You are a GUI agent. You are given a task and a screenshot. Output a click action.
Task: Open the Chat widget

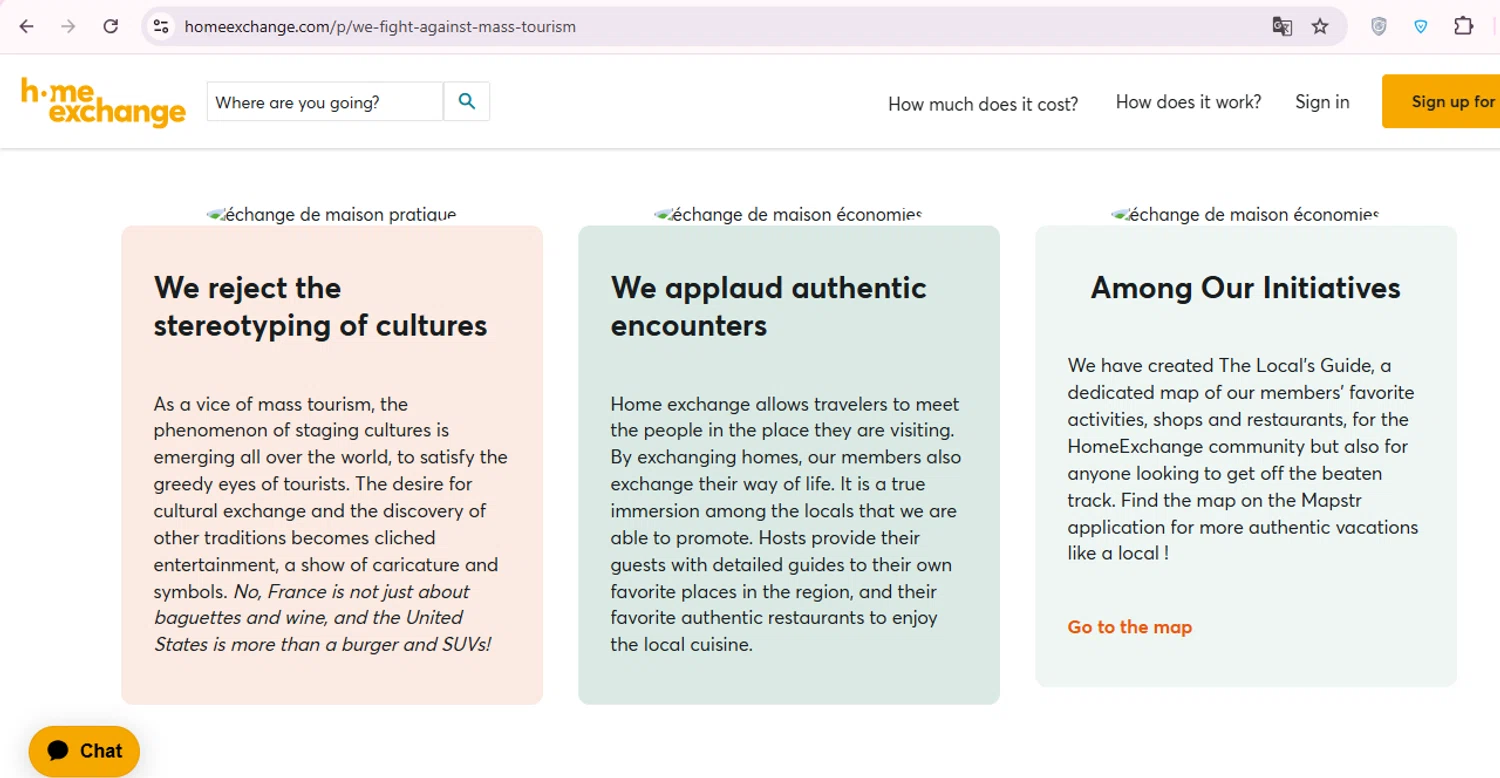(x=84, y=751)
